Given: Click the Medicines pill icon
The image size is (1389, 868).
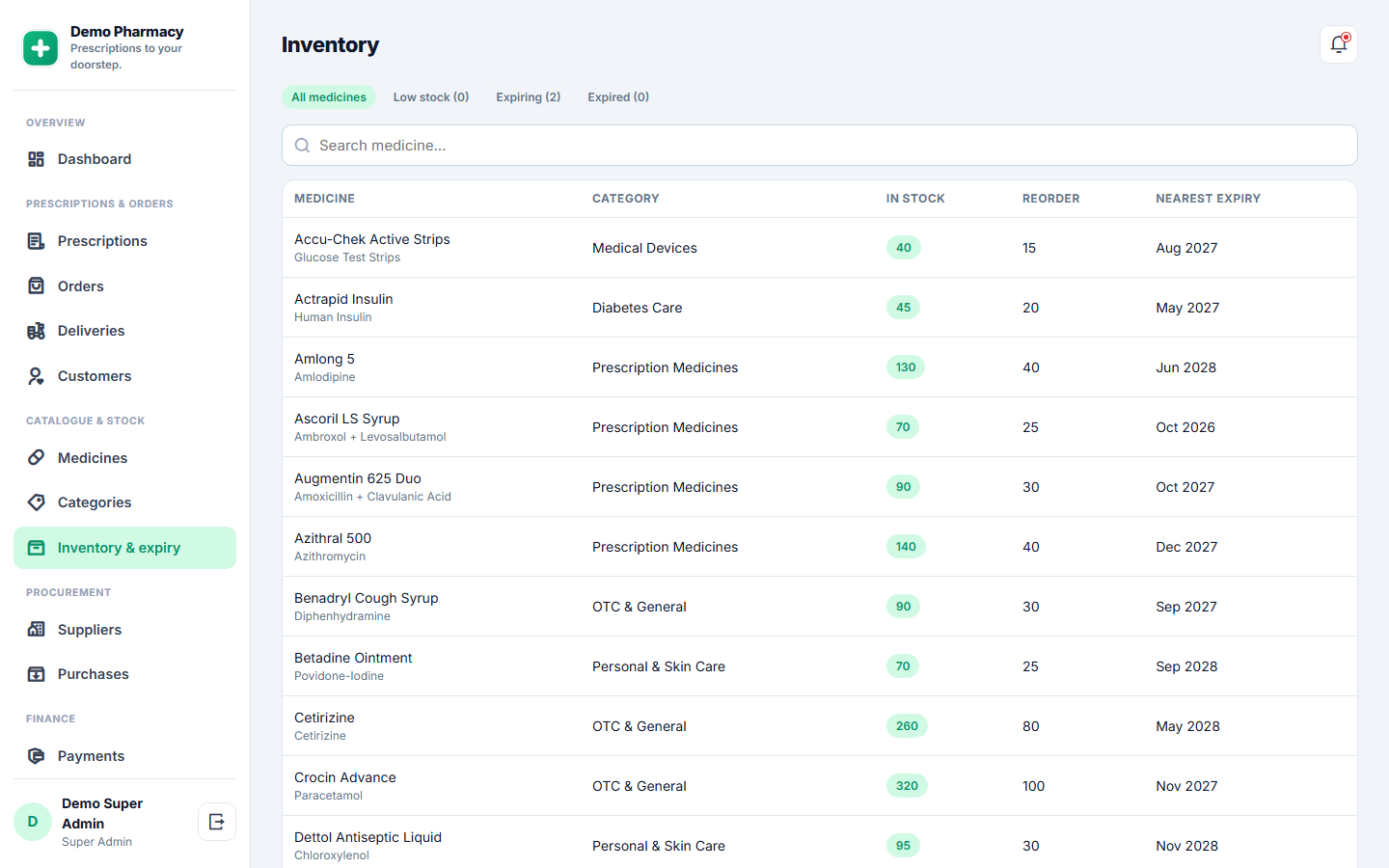Looking at the screenshot, I should [x=36, y=458].
